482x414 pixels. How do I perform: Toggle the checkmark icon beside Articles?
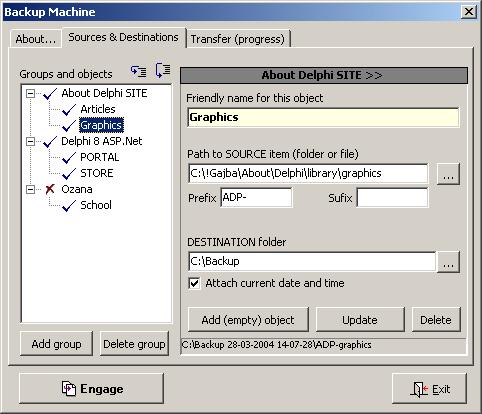pos(69,109)
